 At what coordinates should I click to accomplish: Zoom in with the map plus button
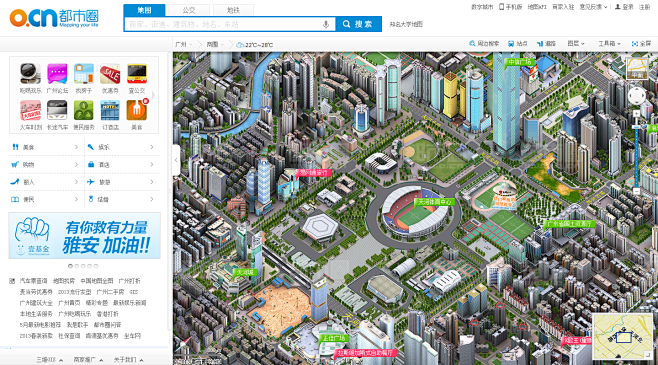click(x=637, y=114)
